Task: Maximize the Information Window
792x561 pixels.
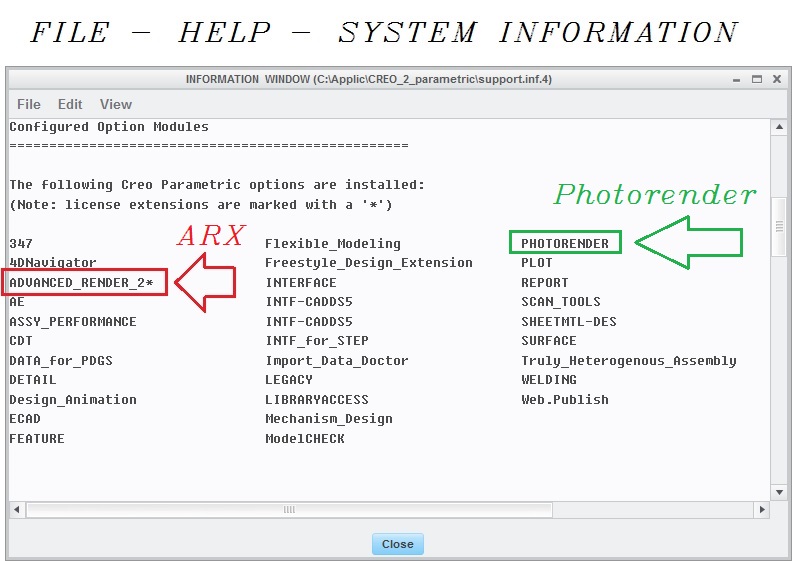Action: [x=757, y=79]
